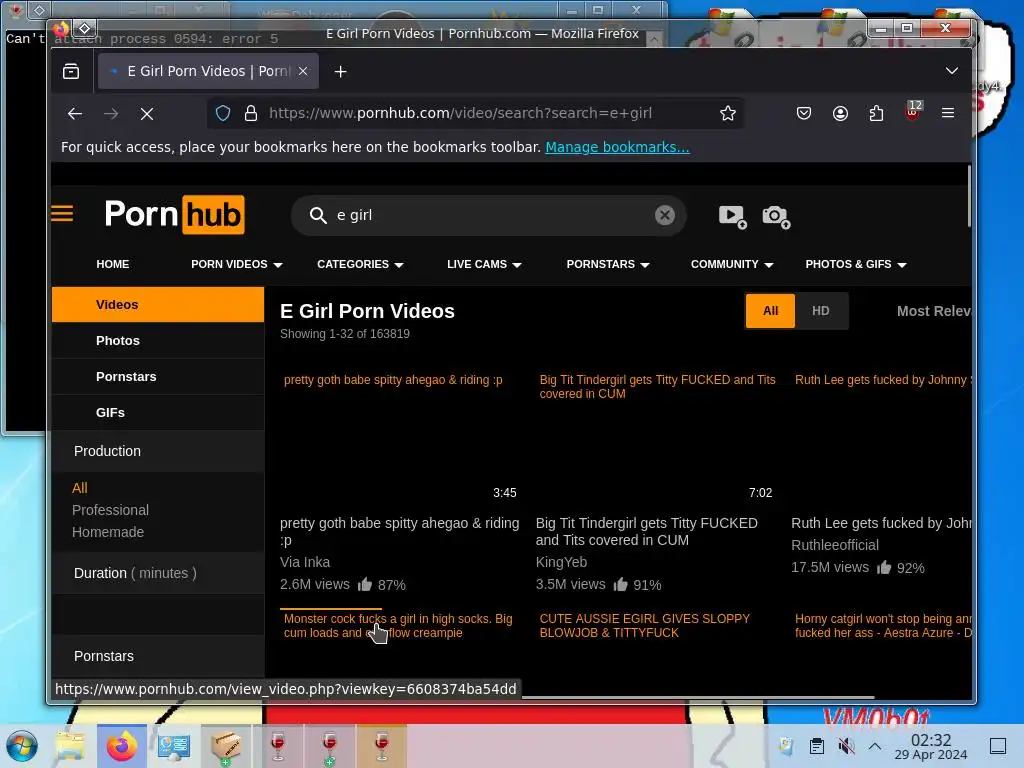Bookmark this page with the star icon
Screen dimensions: 1024x768
(728, 113)
